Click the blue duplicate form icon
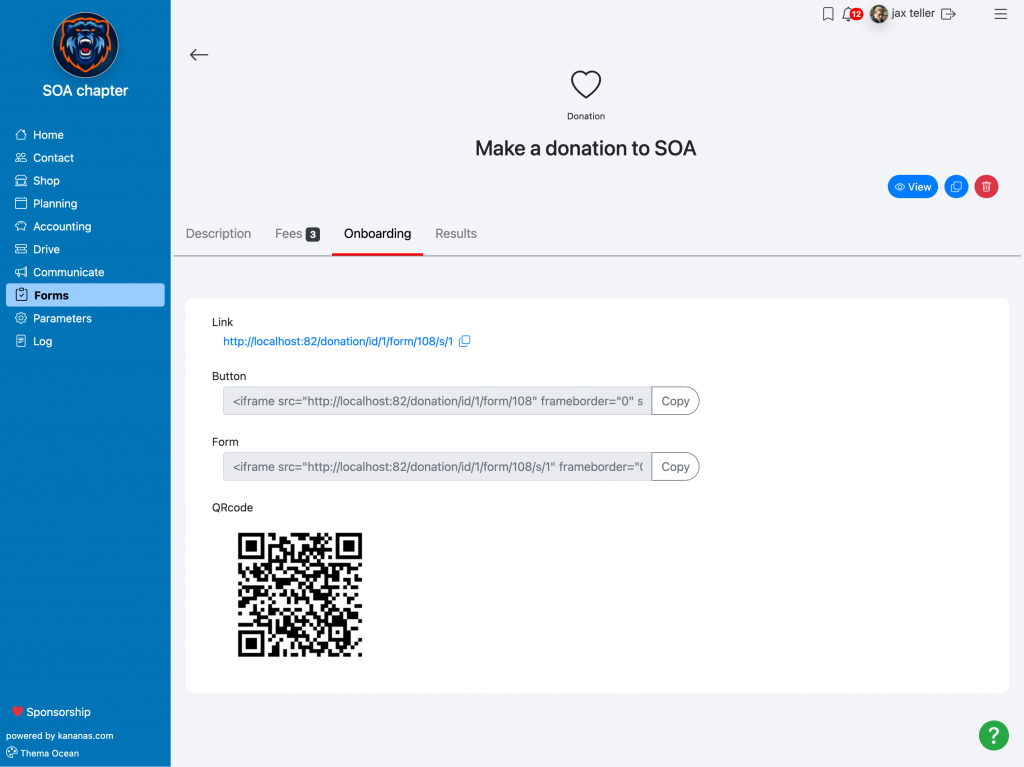Screen dimensions: 1024x767 pyautogui.click(x=956, y=187)
